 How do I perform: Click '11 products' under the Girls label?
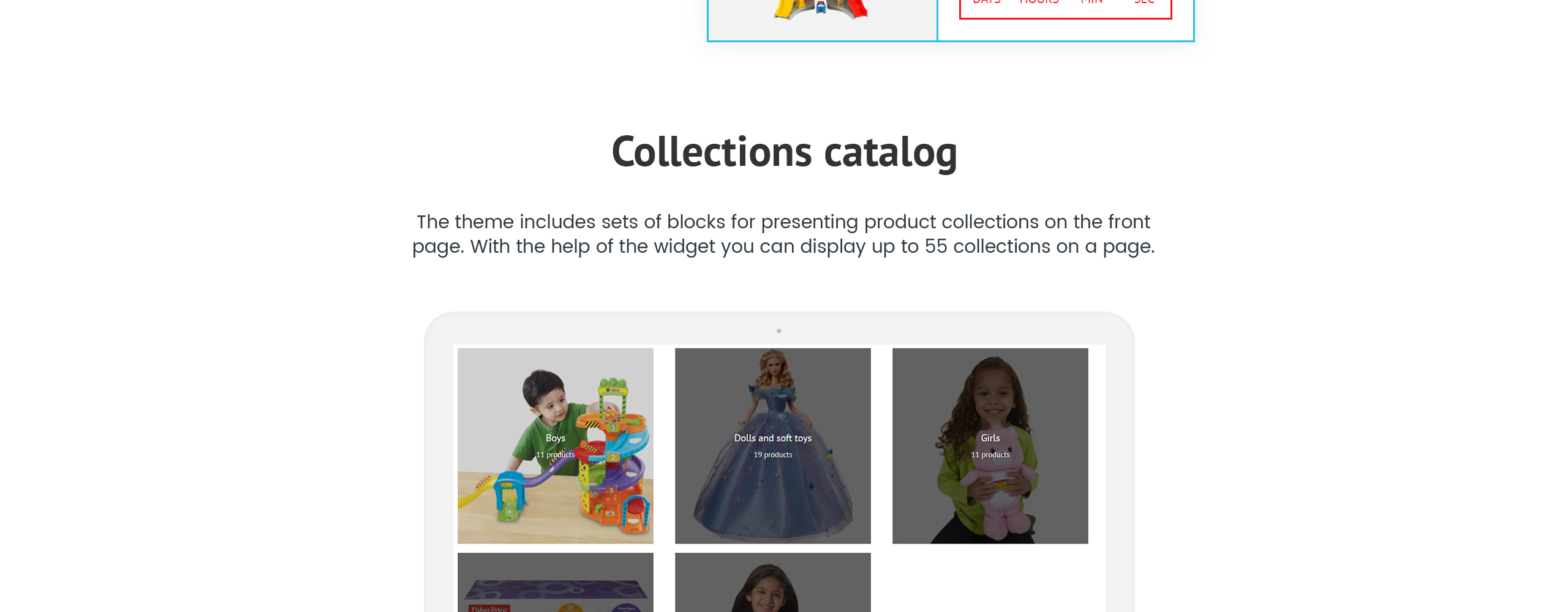pos(990,455)
